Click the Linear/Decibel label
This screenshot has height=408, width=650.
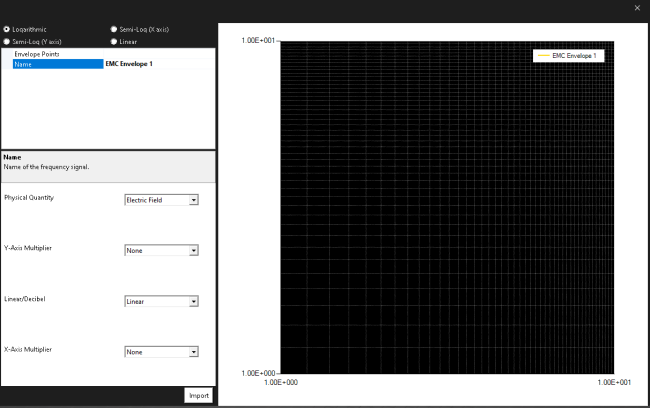[x=24, y=299]
